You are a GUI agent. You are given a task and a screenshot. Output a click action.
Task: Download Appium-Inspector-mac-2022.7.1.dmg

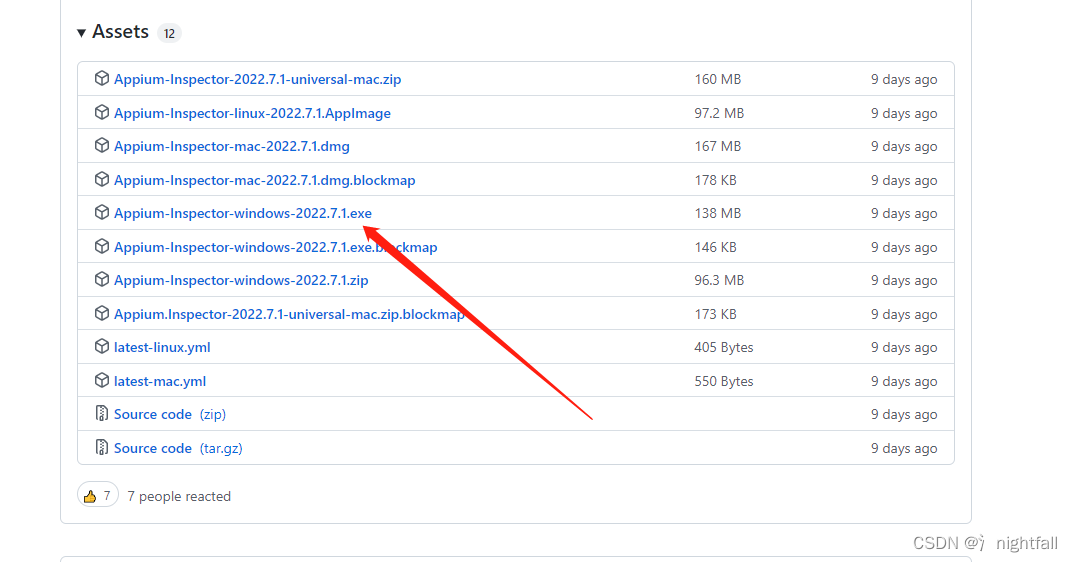pyautogui.click(x=232, y=146)
